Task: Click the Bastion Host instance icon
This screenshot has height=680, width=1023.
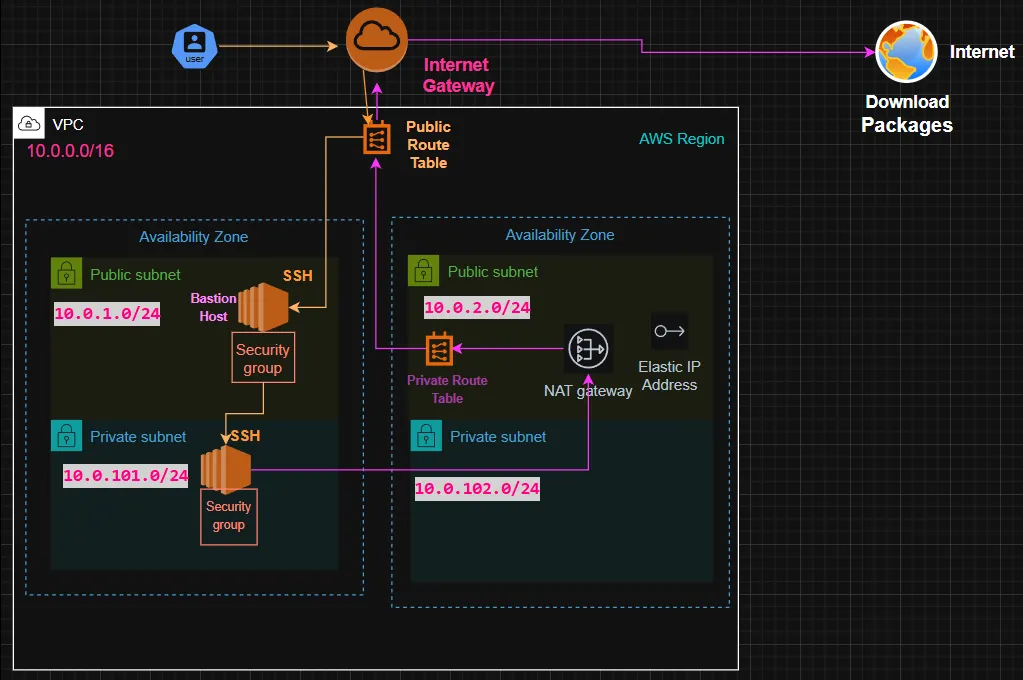Action: point(265,307)
